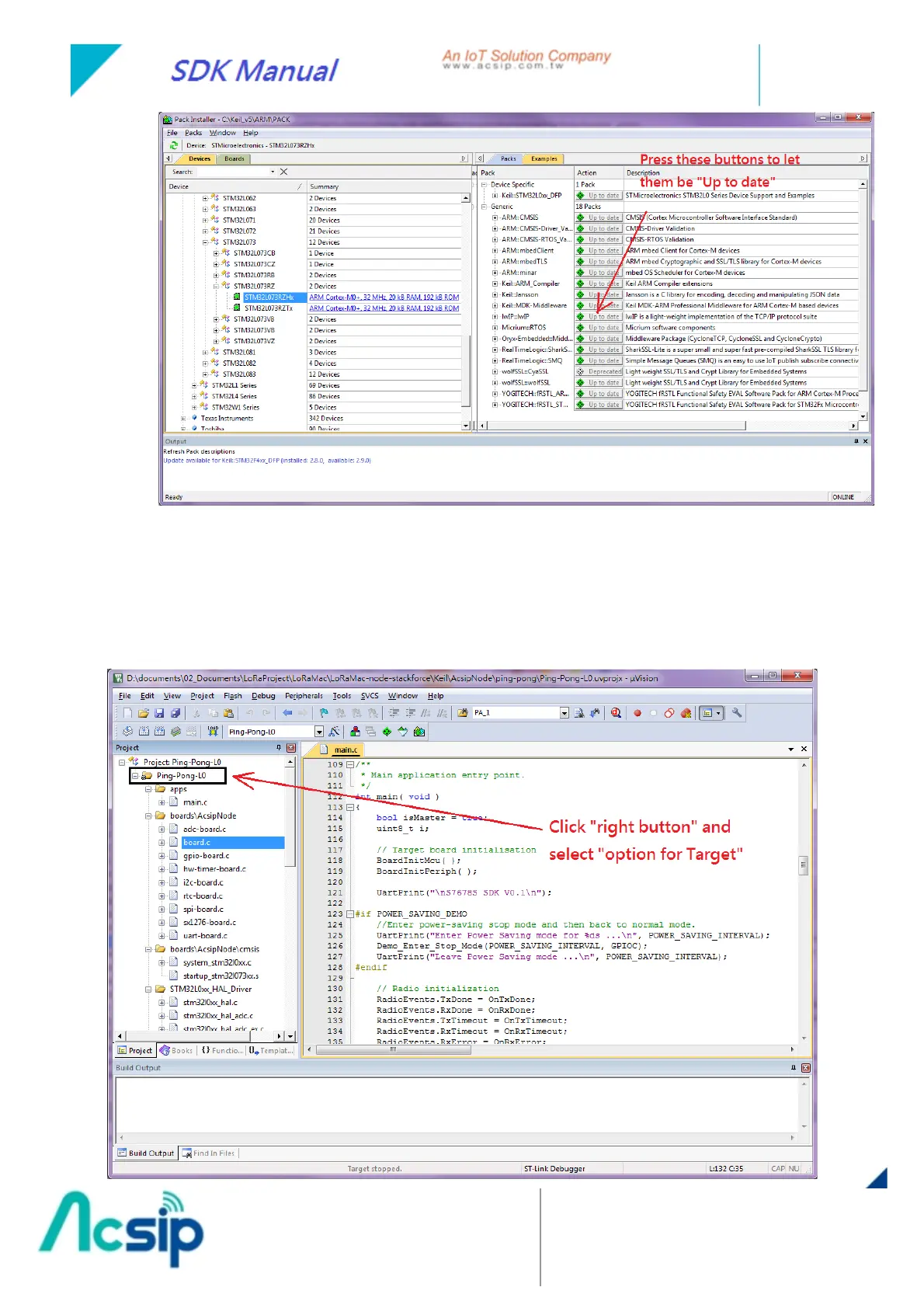This screenshot has height=1308, width=924.
Task: Open editor tab list dropdown arrow
Action: point(791,749)
